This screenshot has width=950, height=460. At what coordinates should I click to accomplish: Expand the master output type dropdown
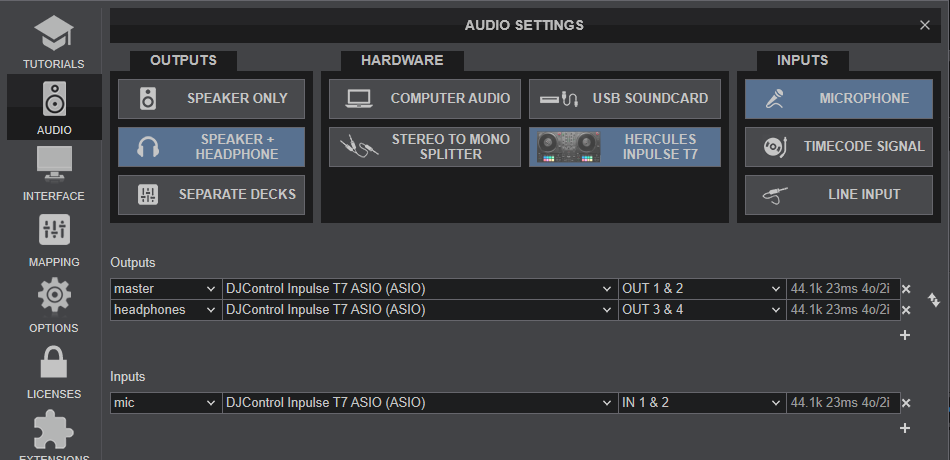click(165, 289)
